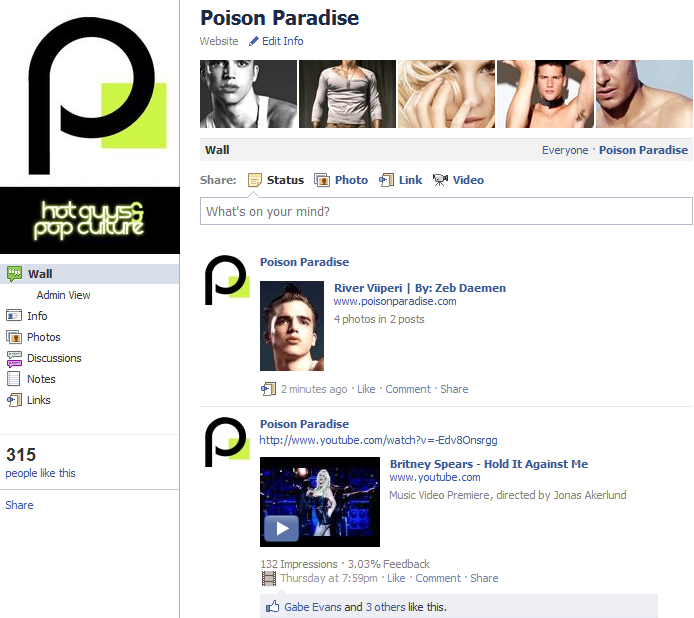The height and width of the screenshot is (618, 694).
Task: Open the Wall sidebar speech icon
Action: click(x=14, y=274)
